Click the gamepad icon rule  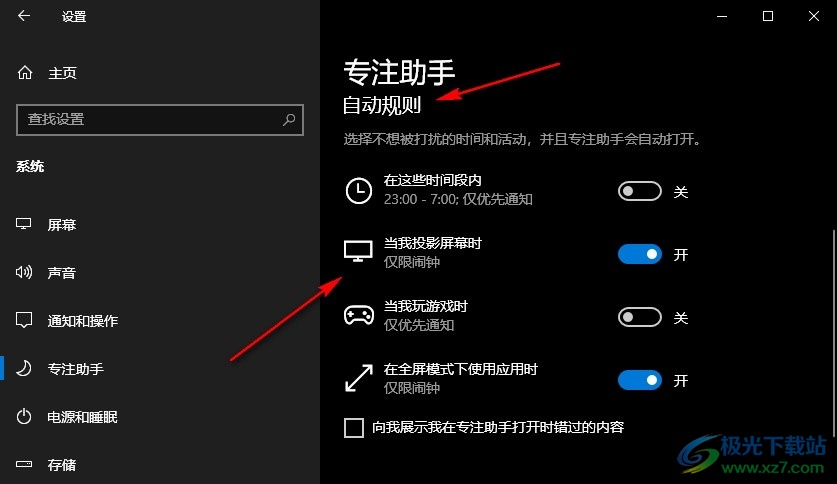click(359, 315)
